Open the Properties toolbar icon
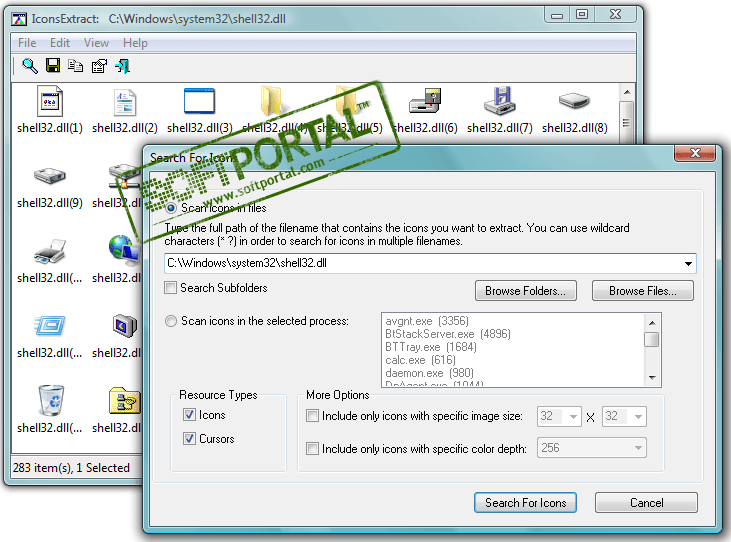 pos(99,66)
